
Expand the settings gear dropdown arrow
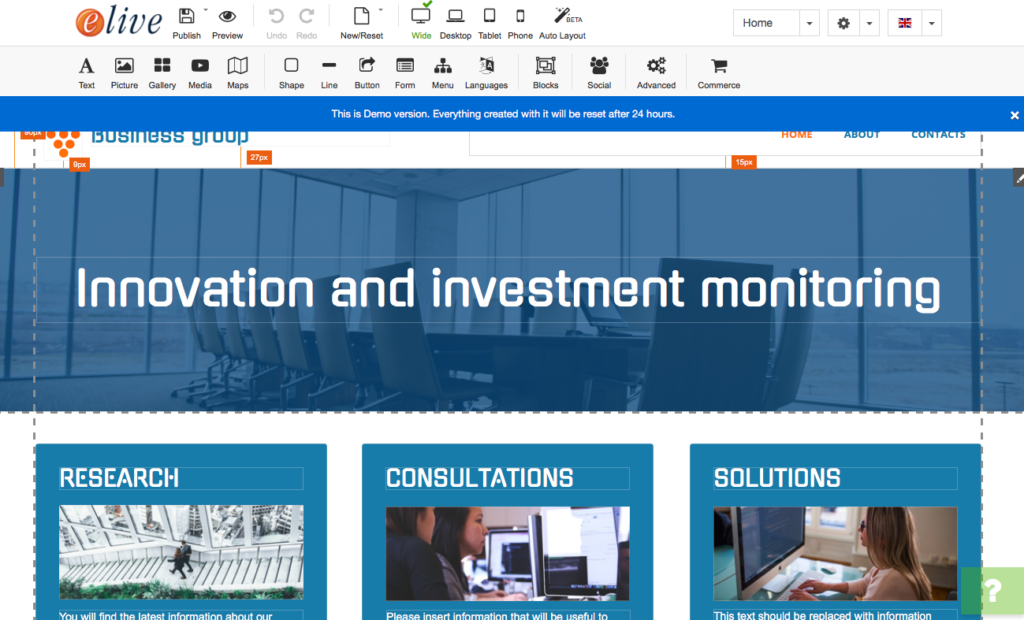click(x=869, y=23)
